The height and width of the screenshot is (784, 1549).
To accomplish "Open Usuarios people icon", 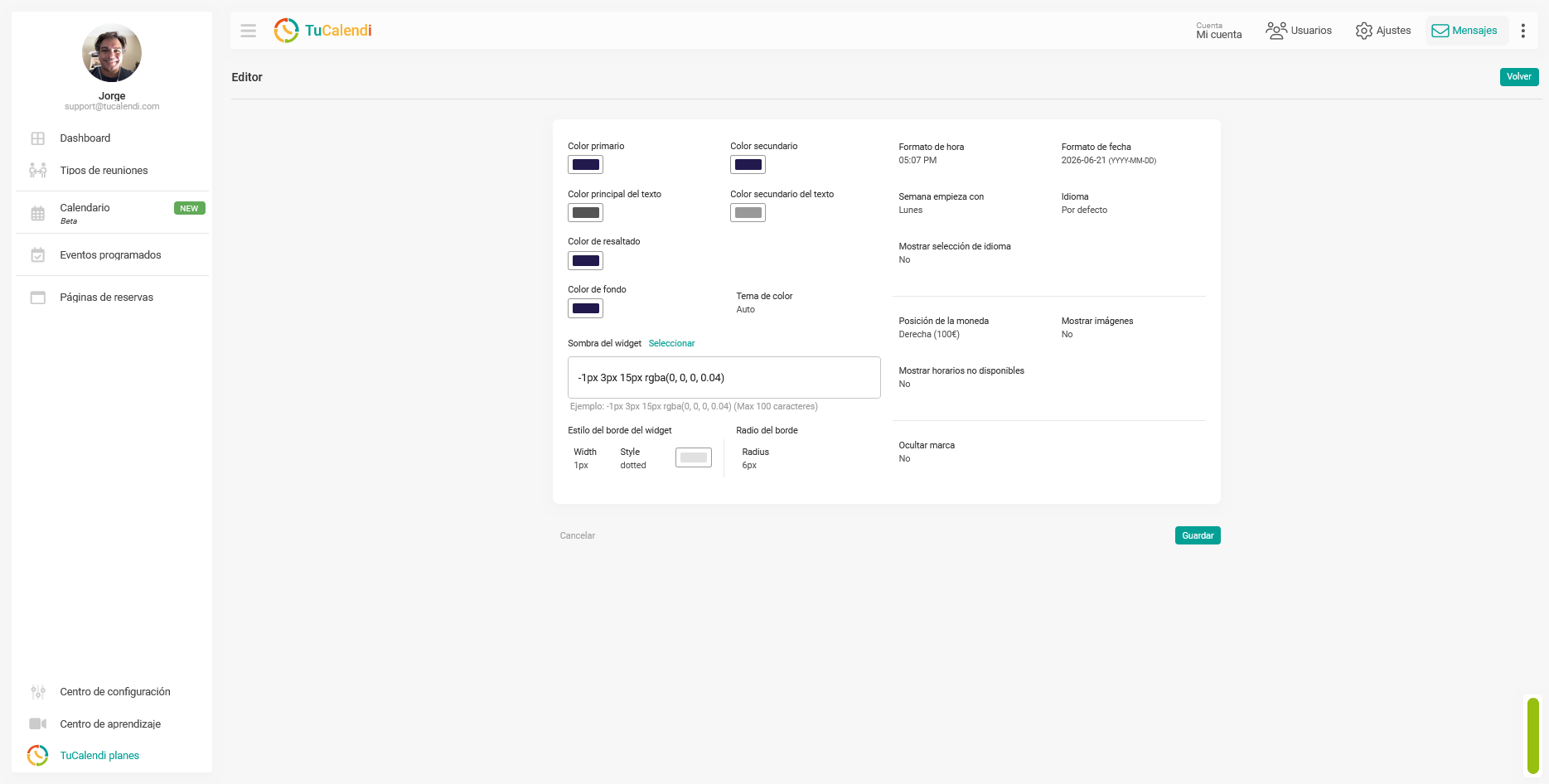I will point(1276,31).
